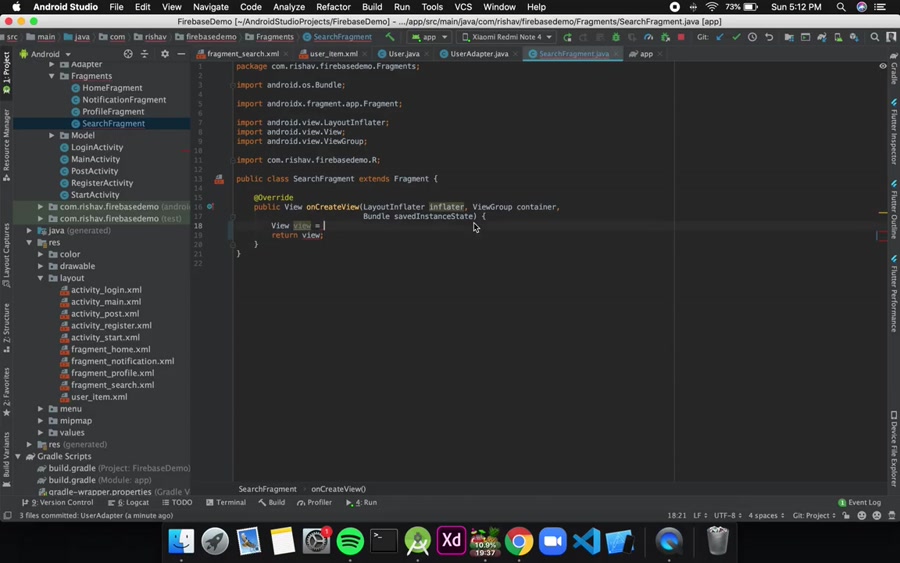Click the Git update project arrow

[x=720, y=37]
